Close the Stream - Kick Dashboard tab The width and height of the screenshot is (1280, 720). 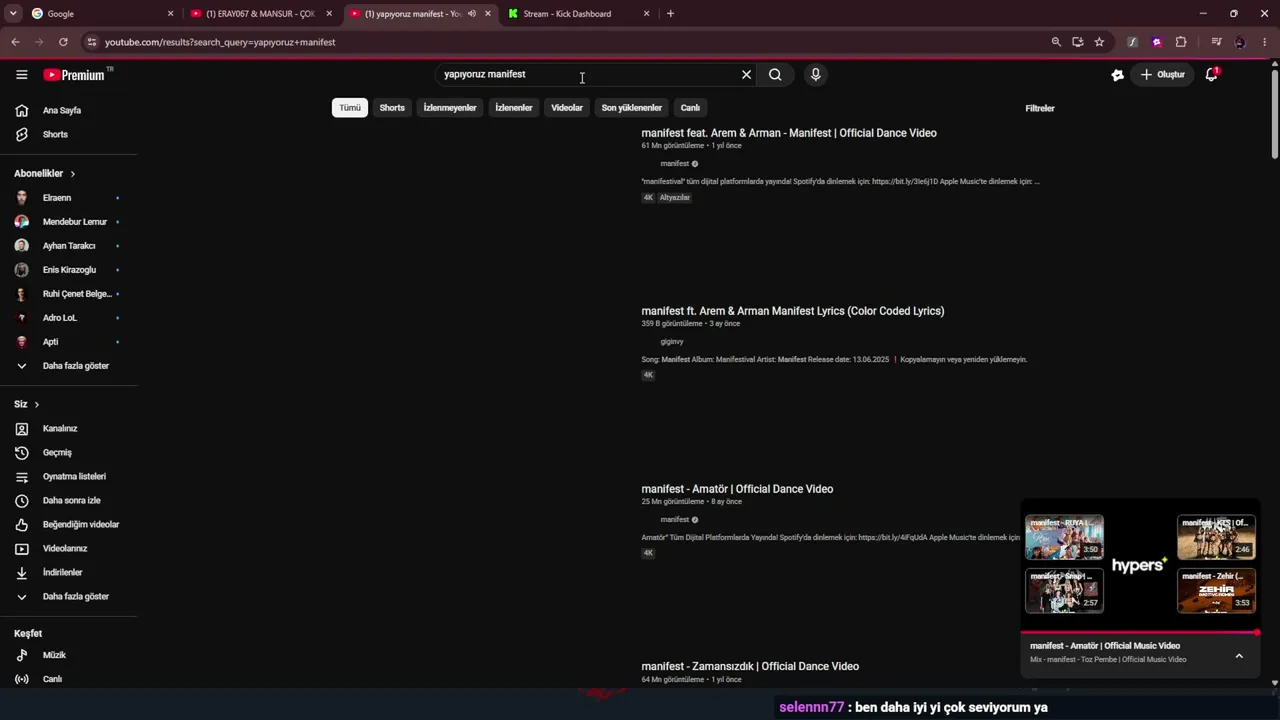(646, 14)
